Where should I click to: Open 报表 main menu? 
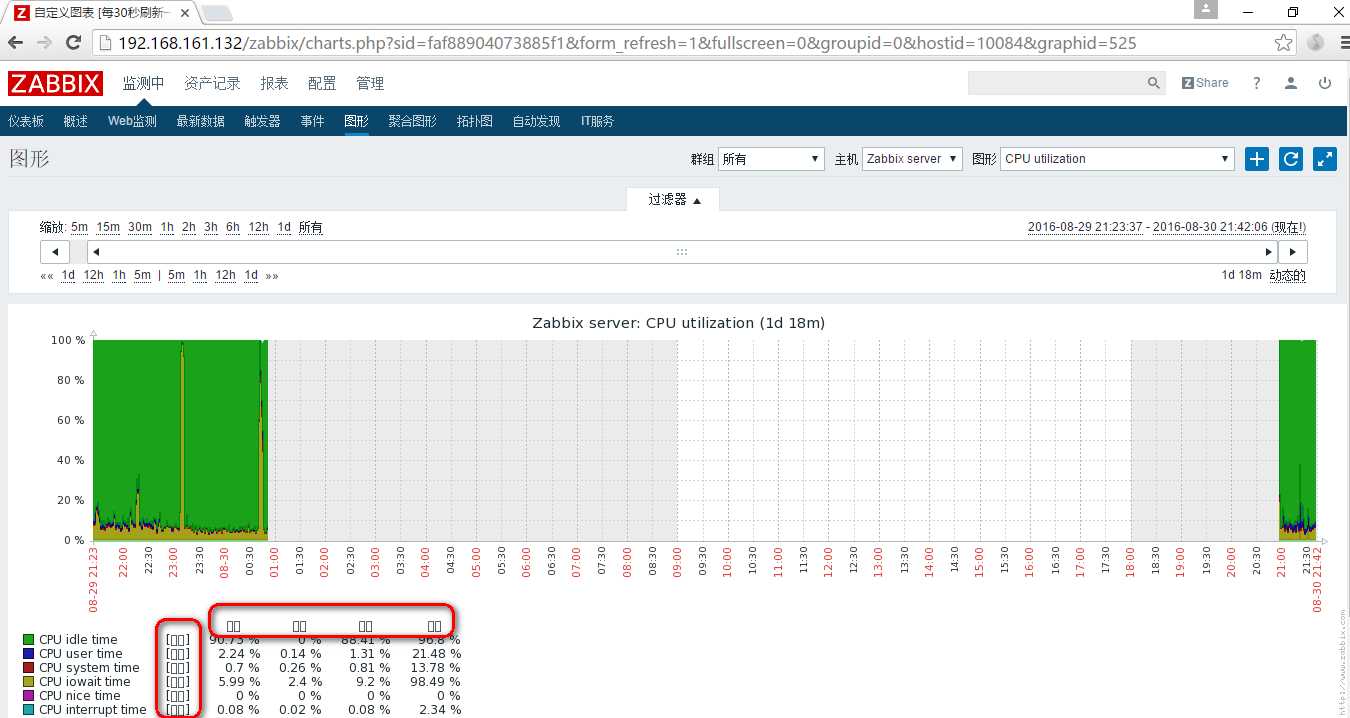click(274, 83)
